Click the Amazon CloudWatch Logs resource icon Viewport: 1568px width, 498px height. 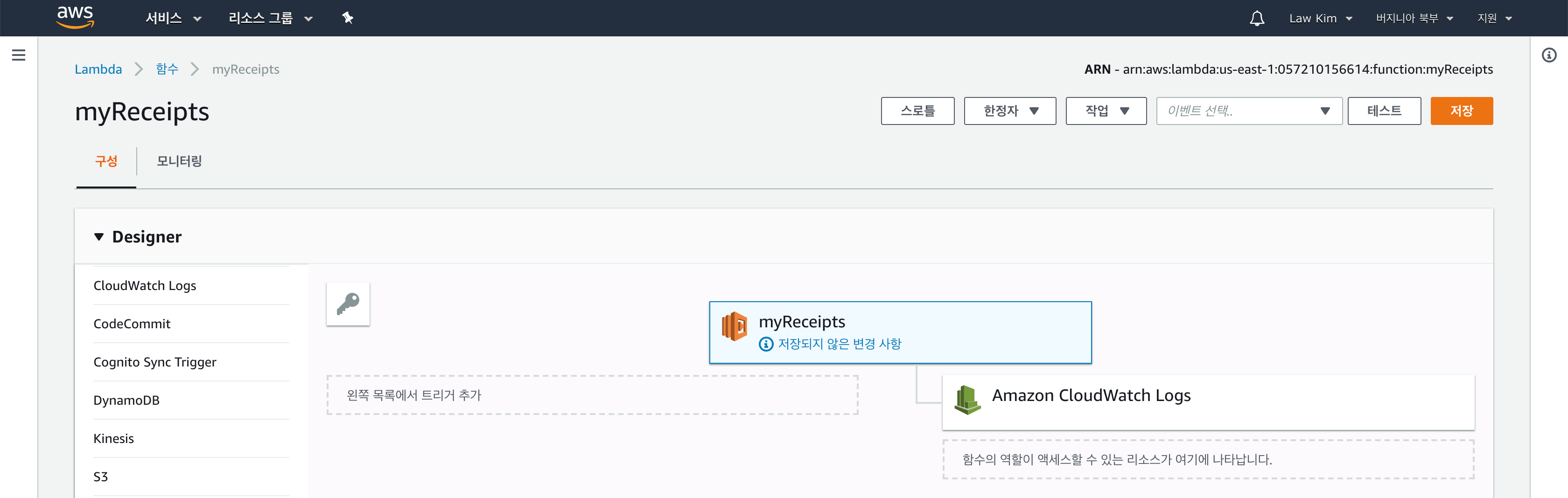pos(967,400)
